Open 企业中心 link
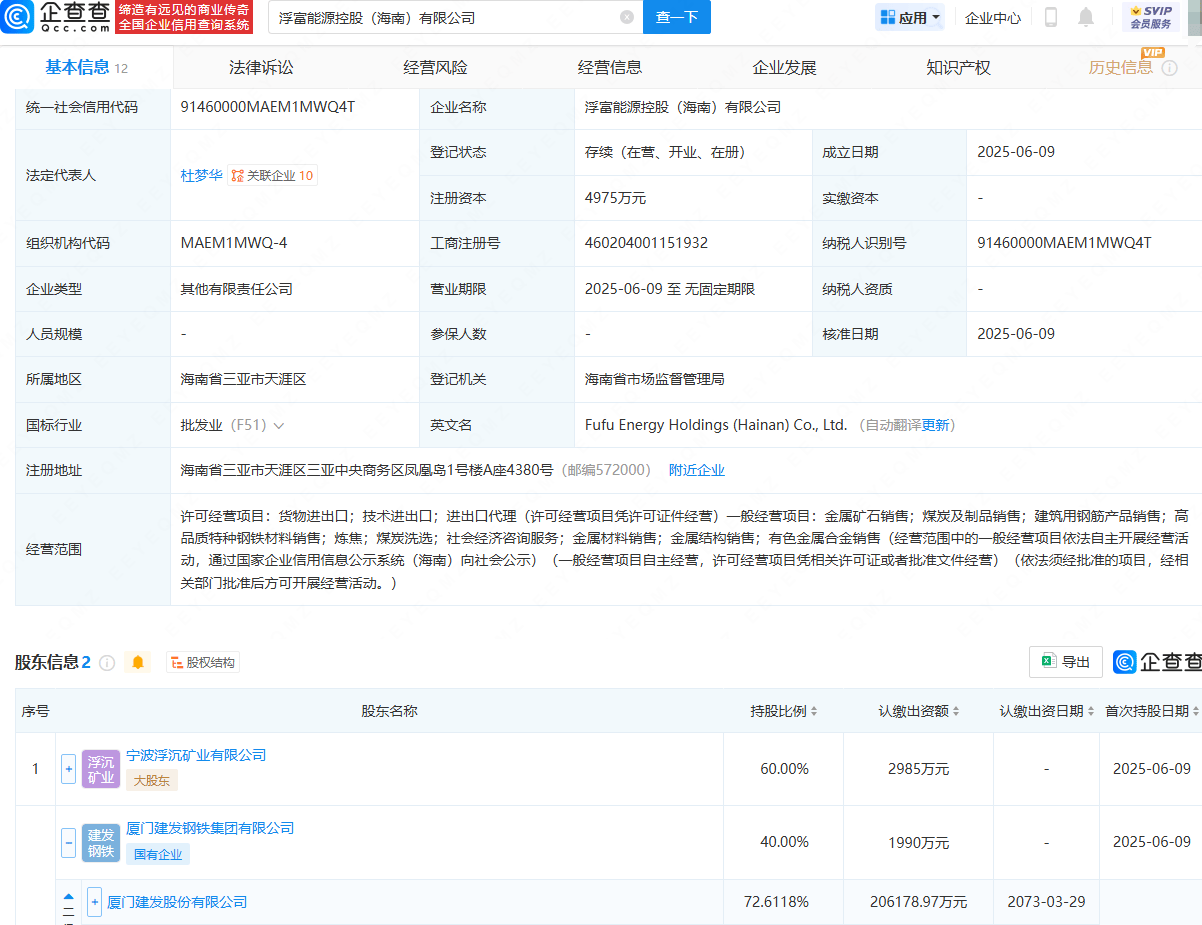The image size is (1202, 925). click(993, 17)
